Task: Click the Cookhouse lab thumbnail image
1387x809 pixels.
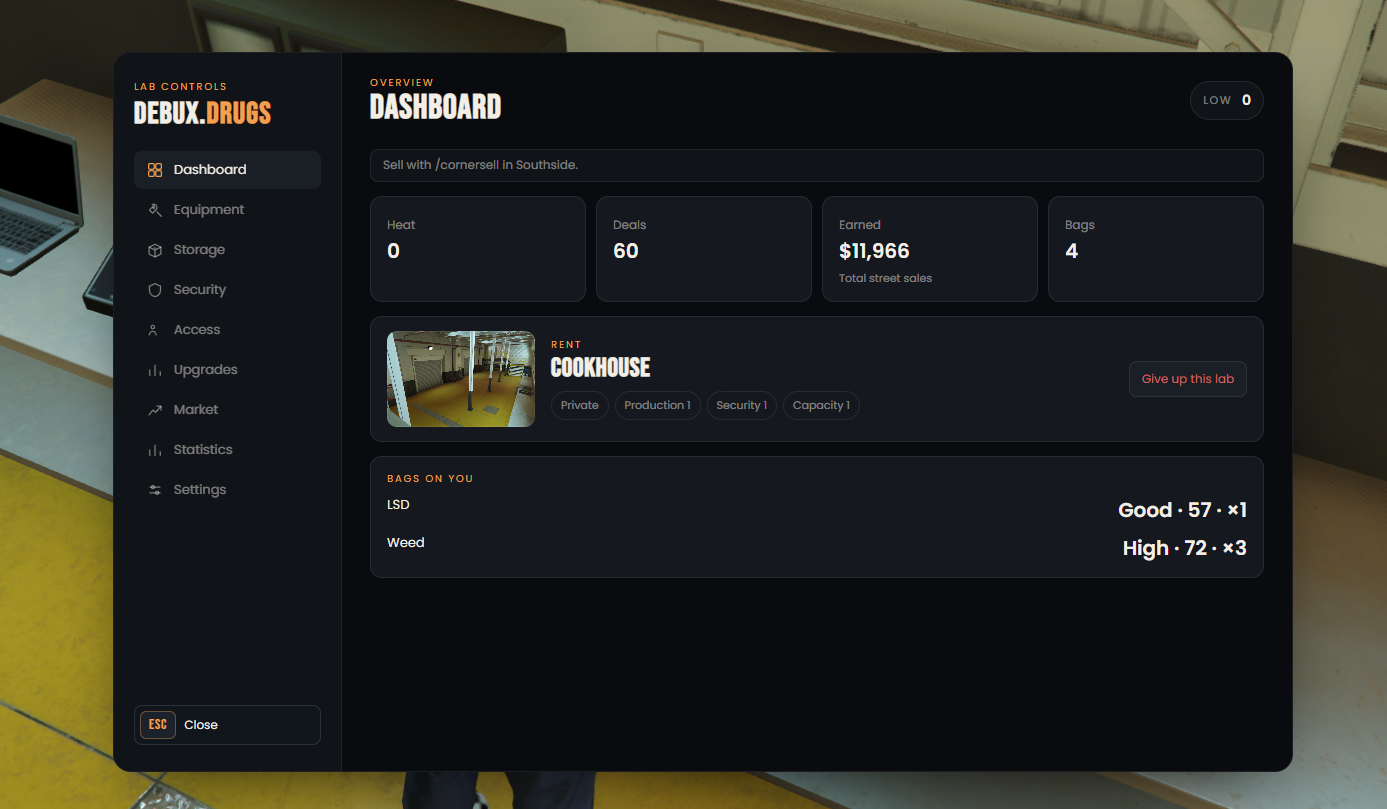Action: [x=461, y=379]
